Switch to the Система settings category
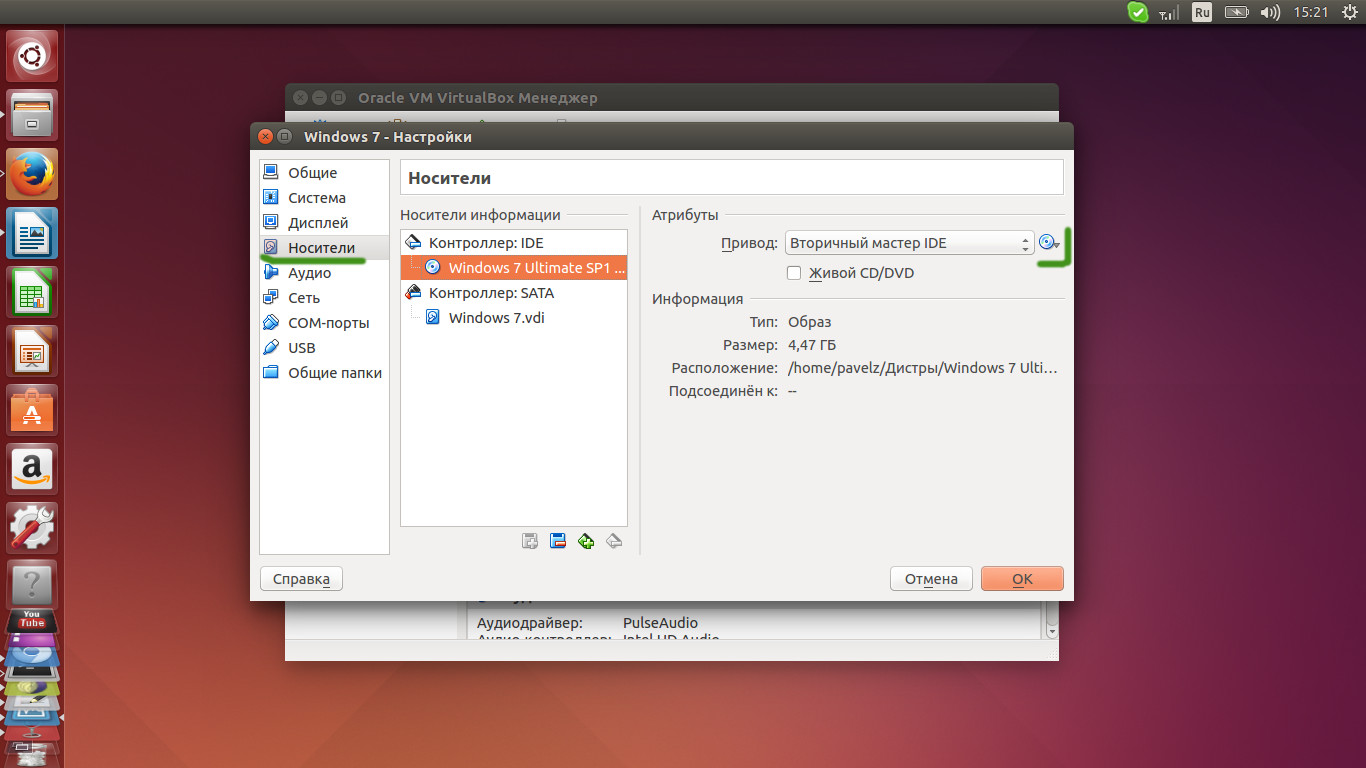Viewport: 1366px width, 768px height. 324,198
